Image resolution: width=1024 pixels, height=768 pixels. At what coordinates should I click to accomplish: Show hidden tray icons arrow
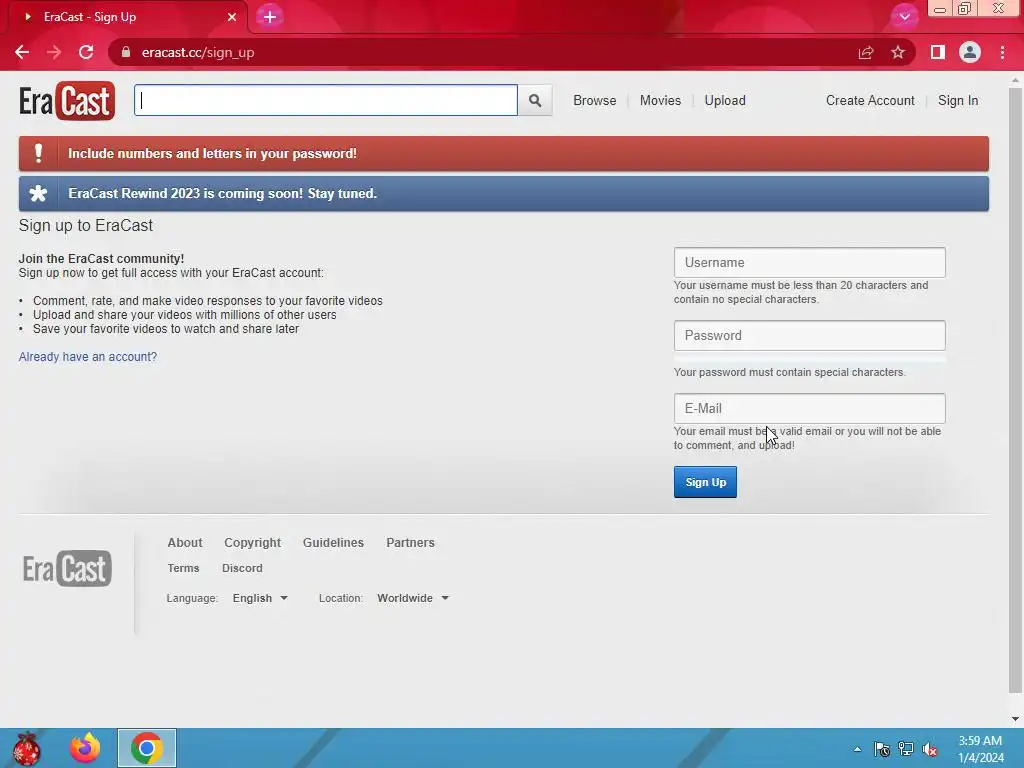pyautogui.click(x=857, y=749)
